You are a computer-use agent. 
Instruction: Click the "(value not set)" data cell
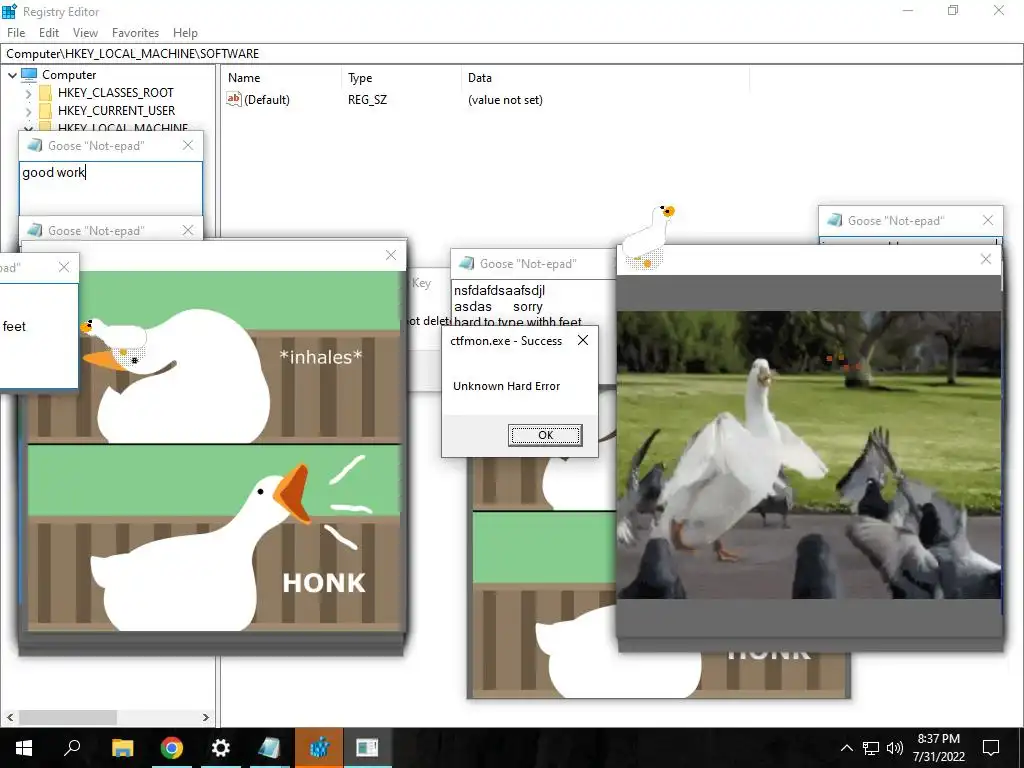[505, 100]
